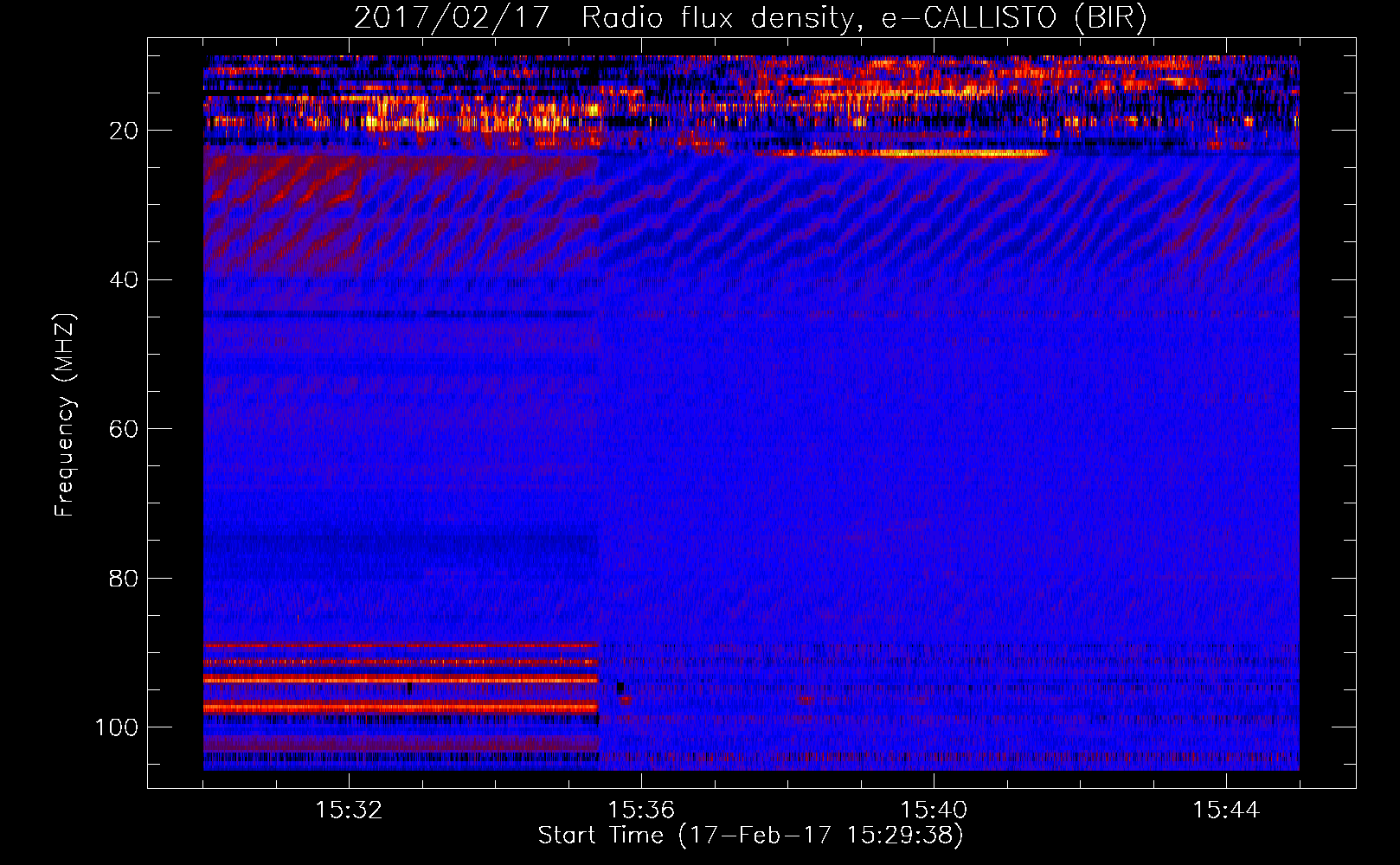
Task: Click the 15:40 time tick label
Action: click(x=934, y=811)
